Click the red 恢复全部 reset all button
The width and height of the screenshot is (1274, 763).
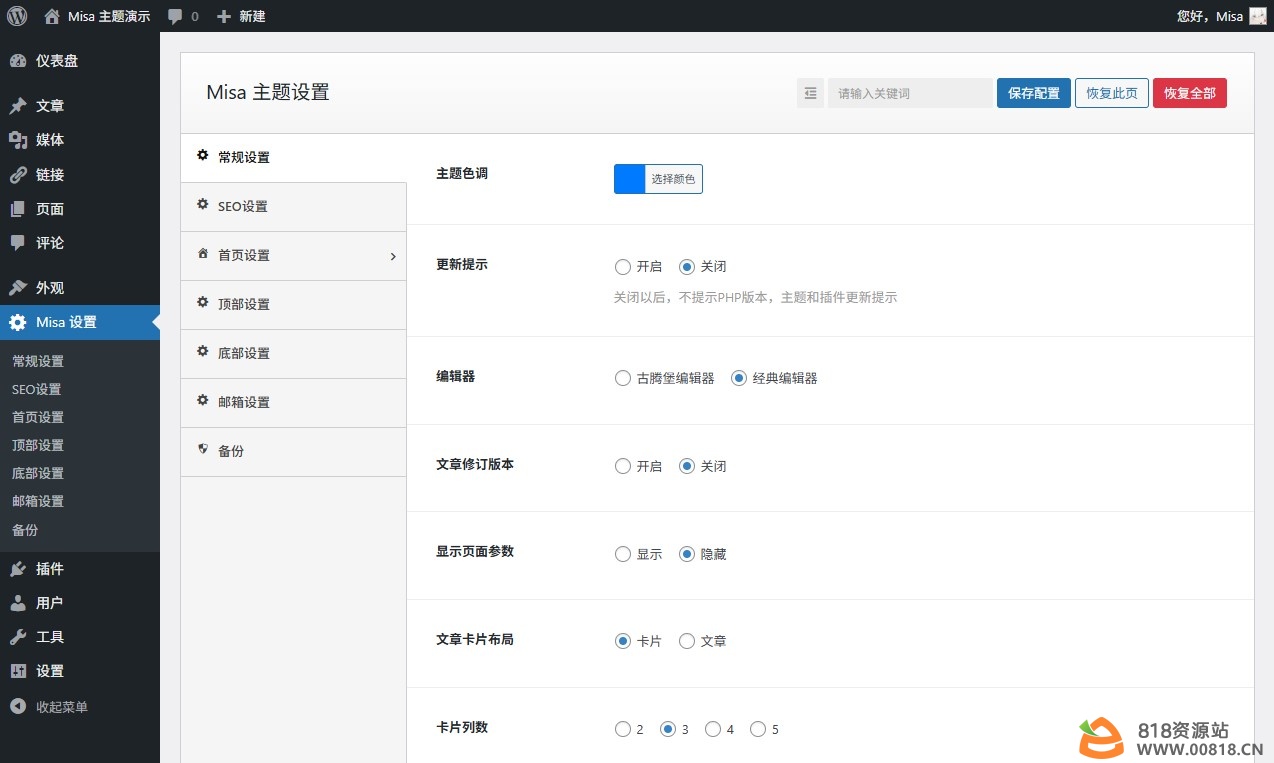pos(1190,93)
